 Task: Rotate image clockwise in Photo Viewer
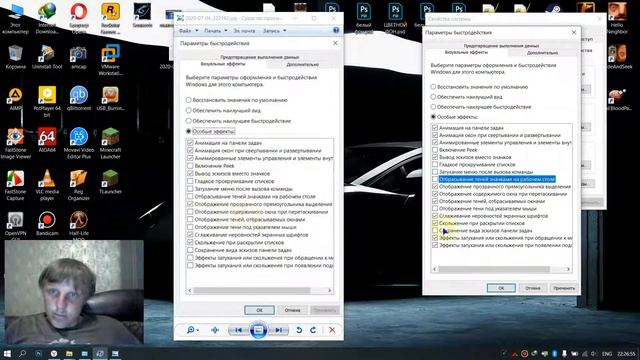pos(313,330)
